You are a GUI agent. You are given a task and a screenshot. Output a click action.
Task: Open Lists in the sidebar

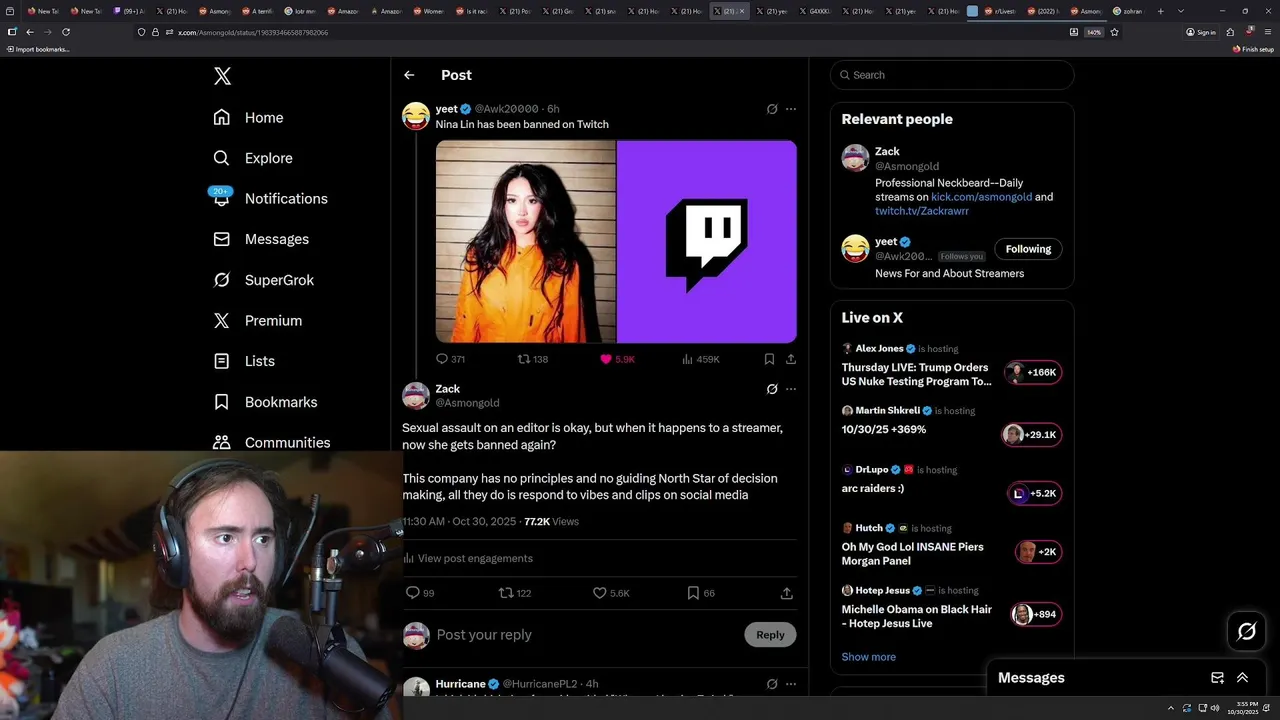pos(244,361)
